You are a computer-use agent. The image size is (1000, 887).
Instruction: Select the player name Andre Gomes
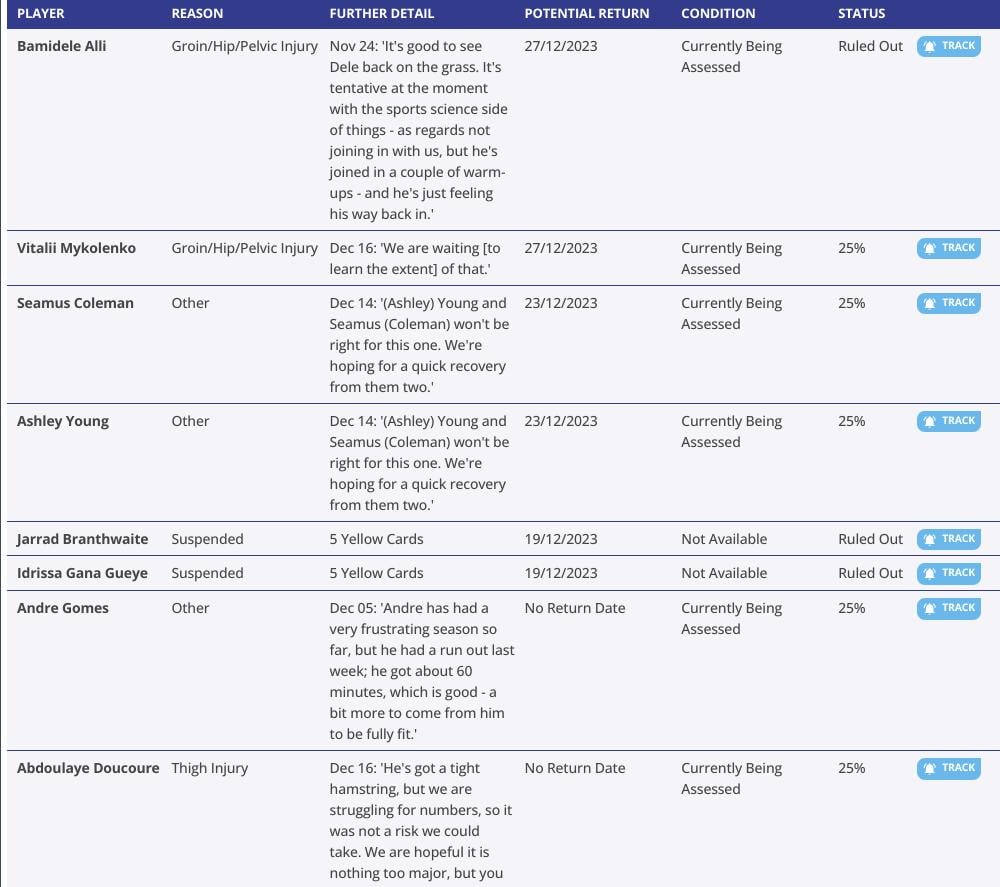(x=62, y=608)
